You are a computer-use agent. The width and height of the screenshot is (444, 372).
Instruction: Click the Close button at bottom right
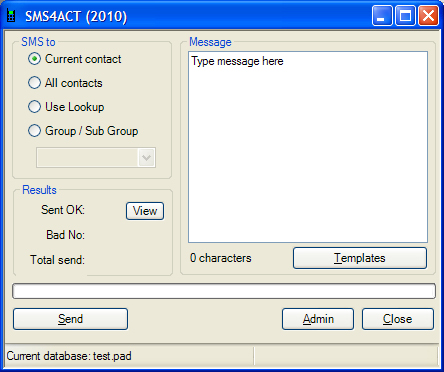(398, 319)
